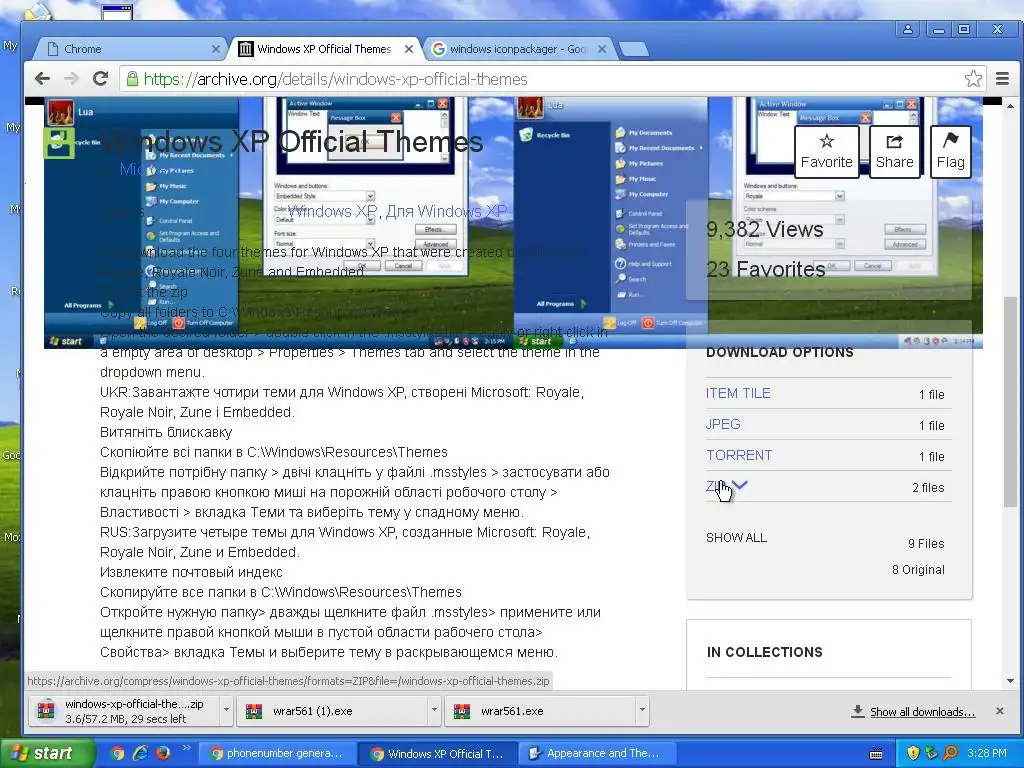Open dropdown arrow for the zip download
The image size is (1024, 768).
point(226,711)
